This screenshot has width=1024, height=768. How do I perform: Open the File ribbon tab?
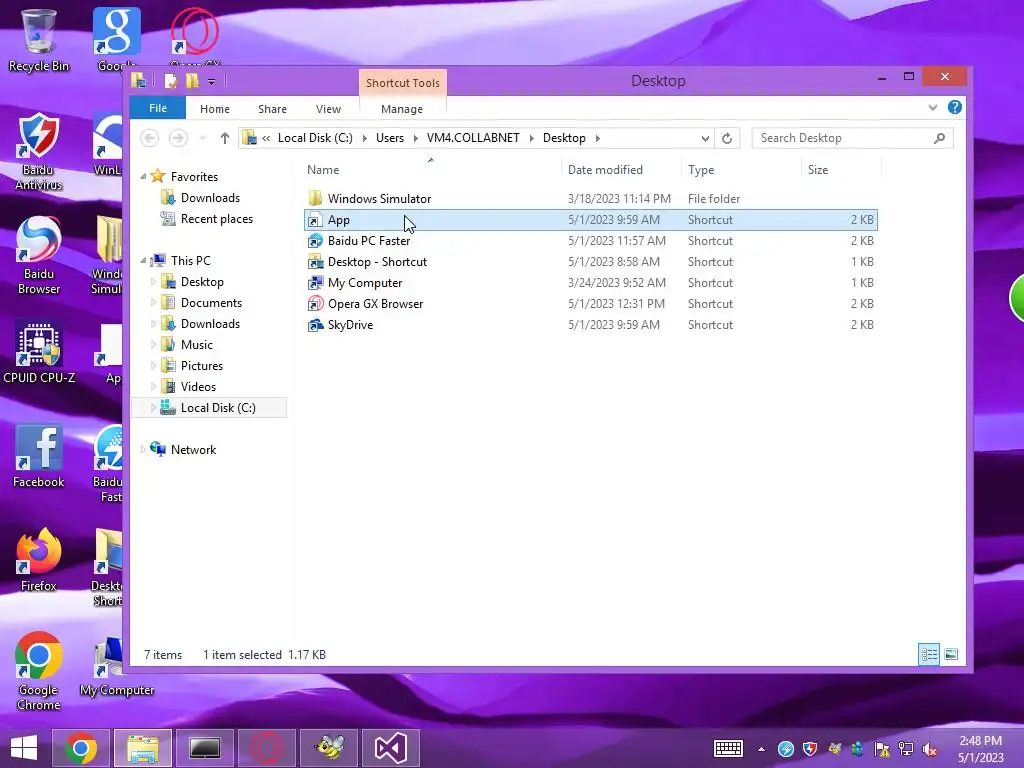[157, 108]
